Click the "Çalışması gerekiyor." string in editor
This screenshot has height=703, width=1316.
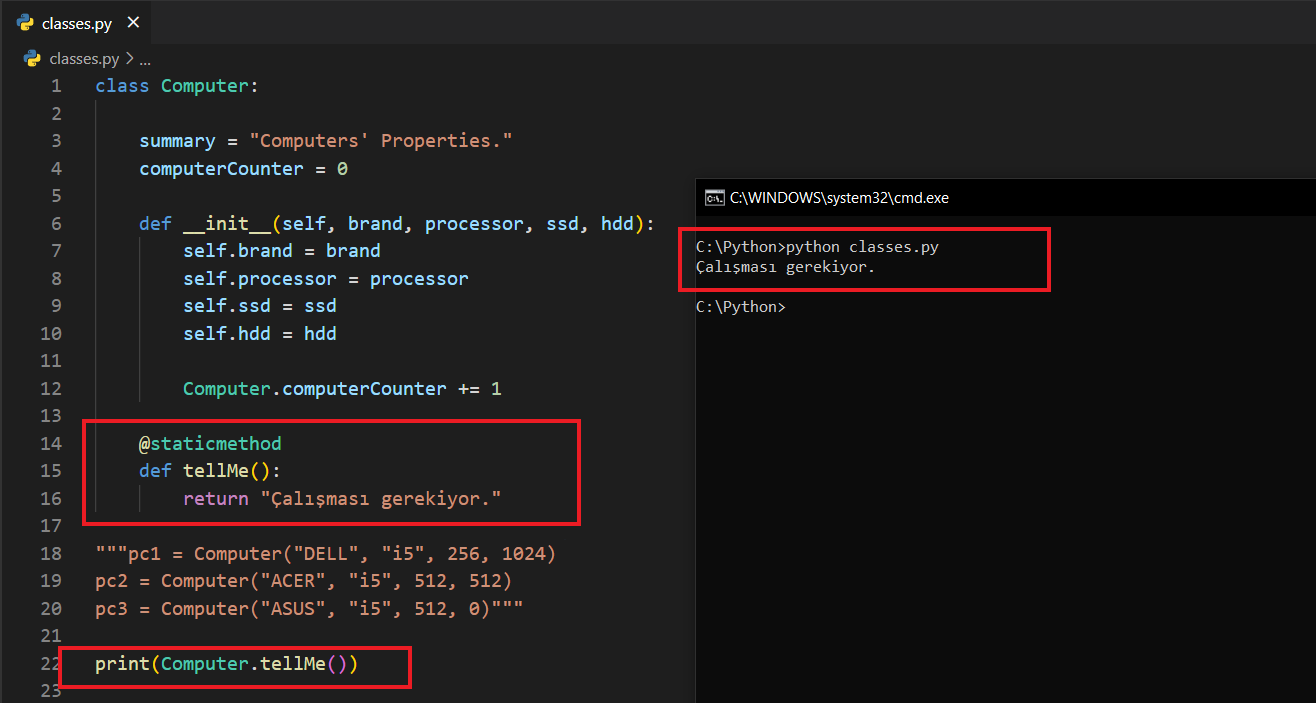pyautogui.click(x=380, y=498)
